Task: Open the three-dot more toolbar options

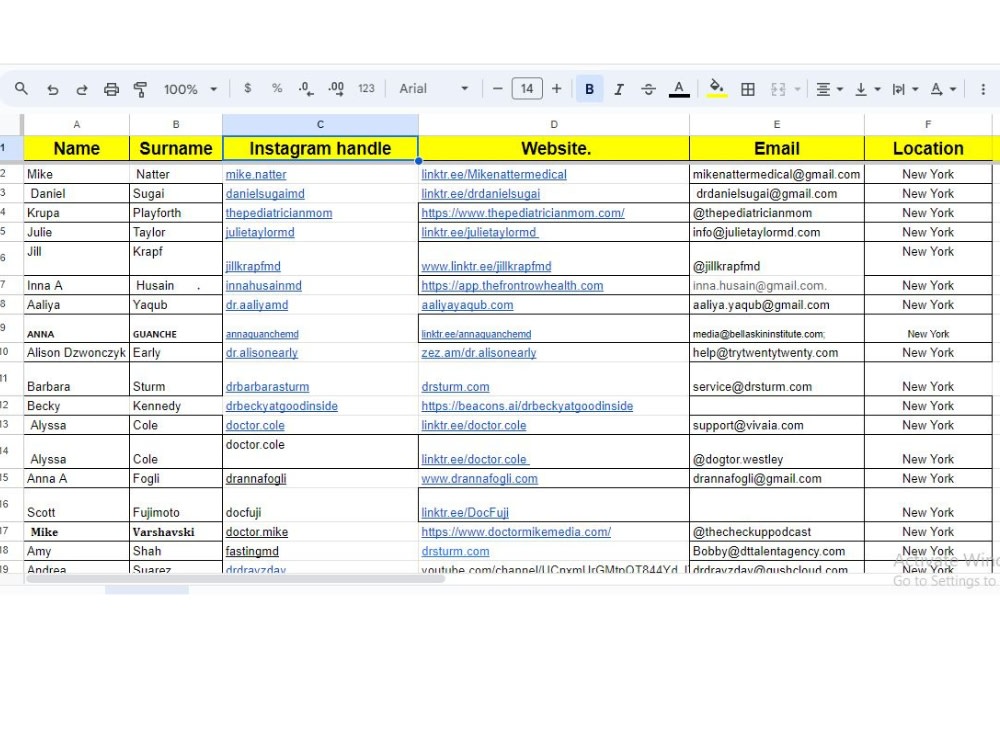Action: (x=983, y=89)
